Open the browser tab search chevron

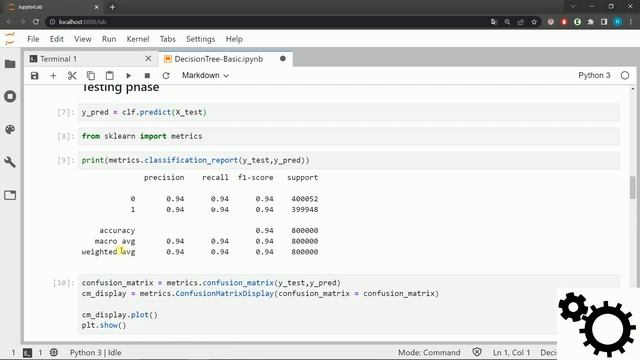[573, 7]
